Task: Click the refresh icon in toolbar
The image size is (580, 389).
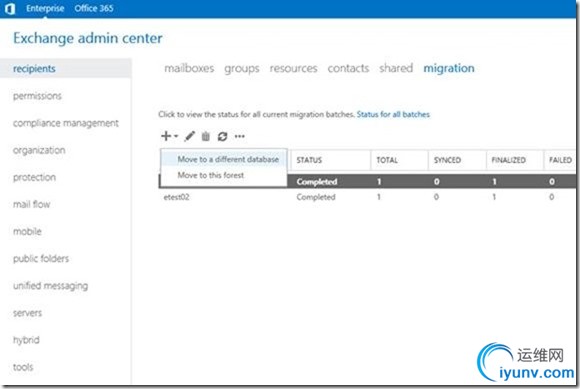Action: pos(222,136)
